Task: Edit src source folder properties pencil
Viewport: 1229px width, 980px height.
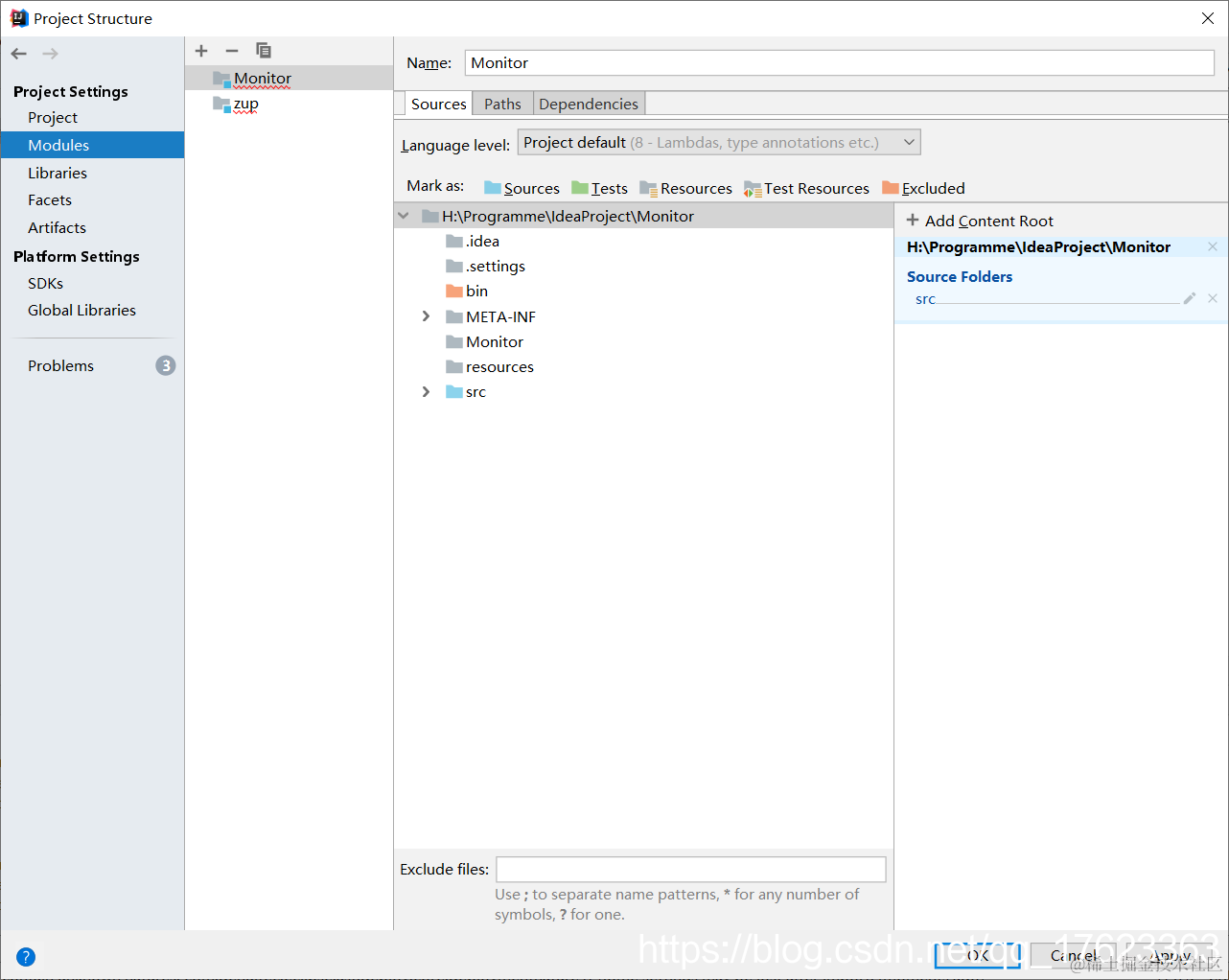Action: pyautogui.click(x=1190, y=298)
